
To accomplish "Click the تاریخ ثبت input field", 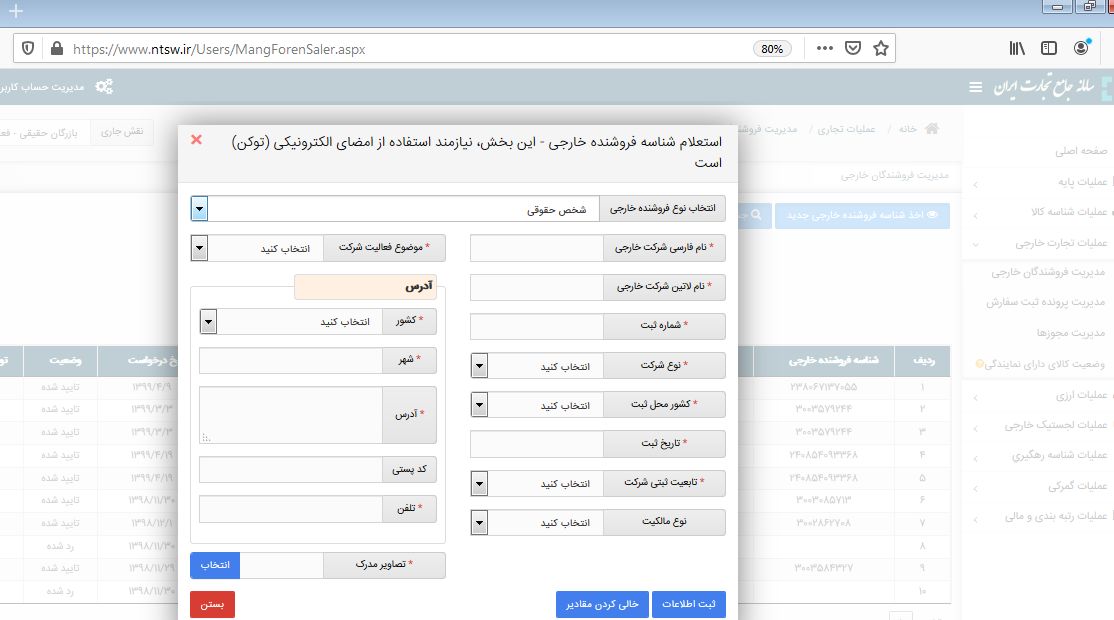I will click(x=537, y=444).
